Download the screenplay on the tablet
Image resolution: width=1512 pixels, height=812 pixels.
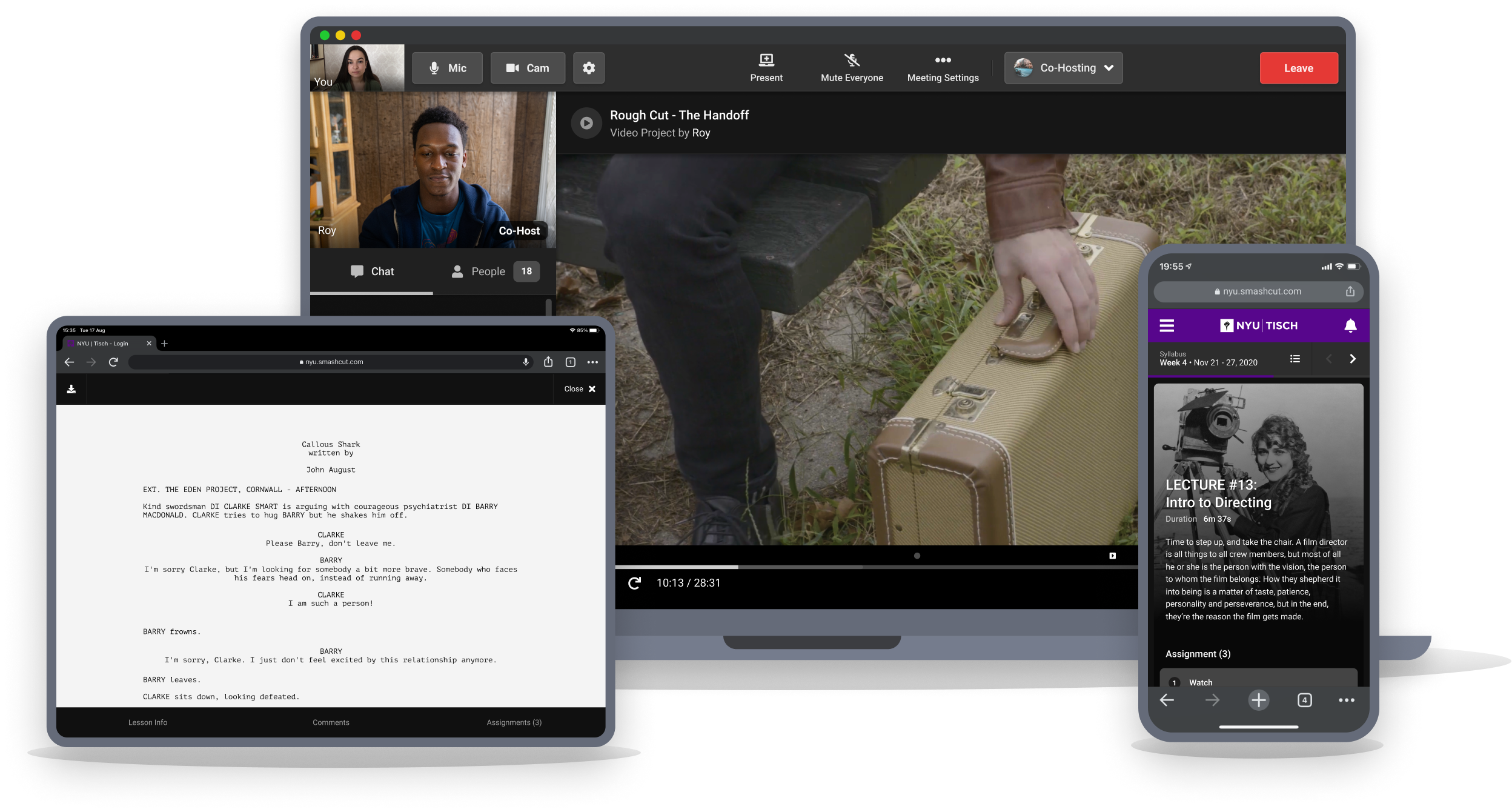(71, 389)
